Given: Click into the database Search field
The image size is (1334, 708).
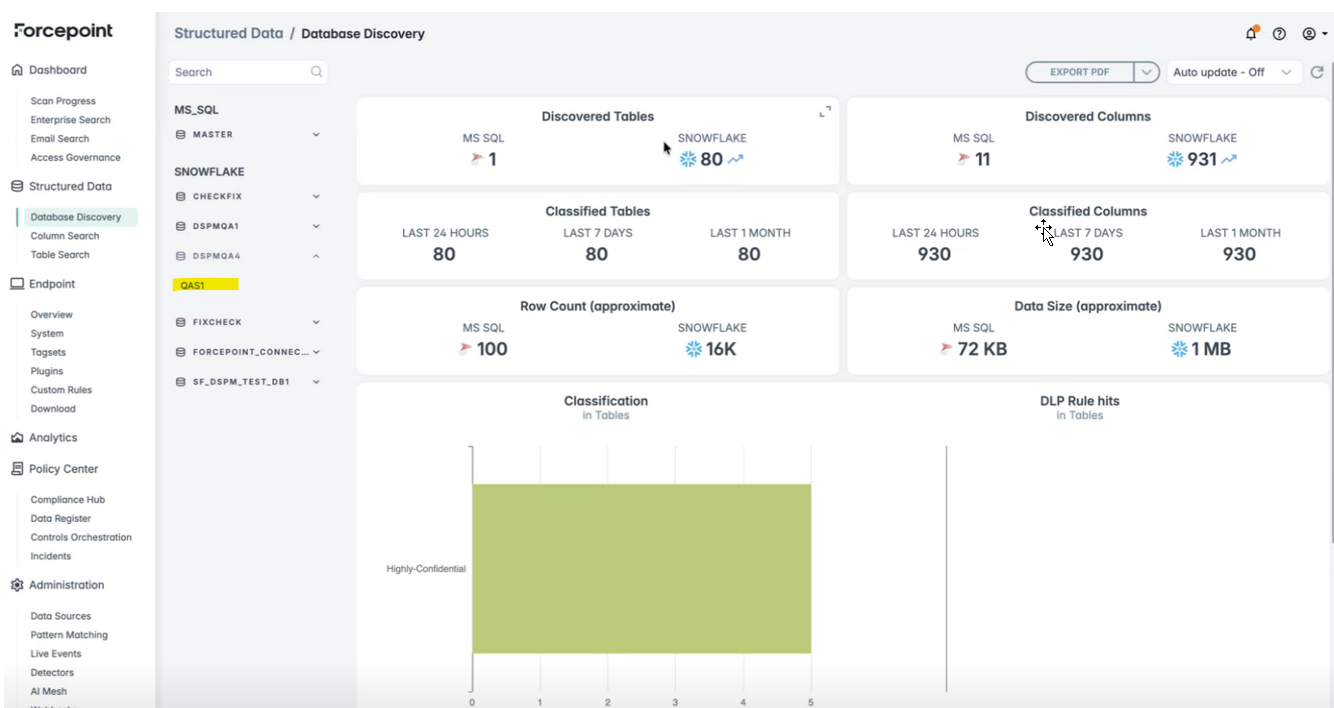Looking at the screenshot, I should [238, 72].
